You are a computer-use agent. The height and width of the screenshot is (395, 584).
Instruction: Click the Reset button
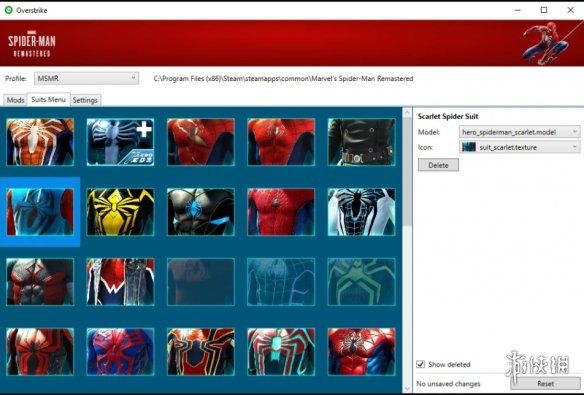pyautogui.click(x=545, y=383)
